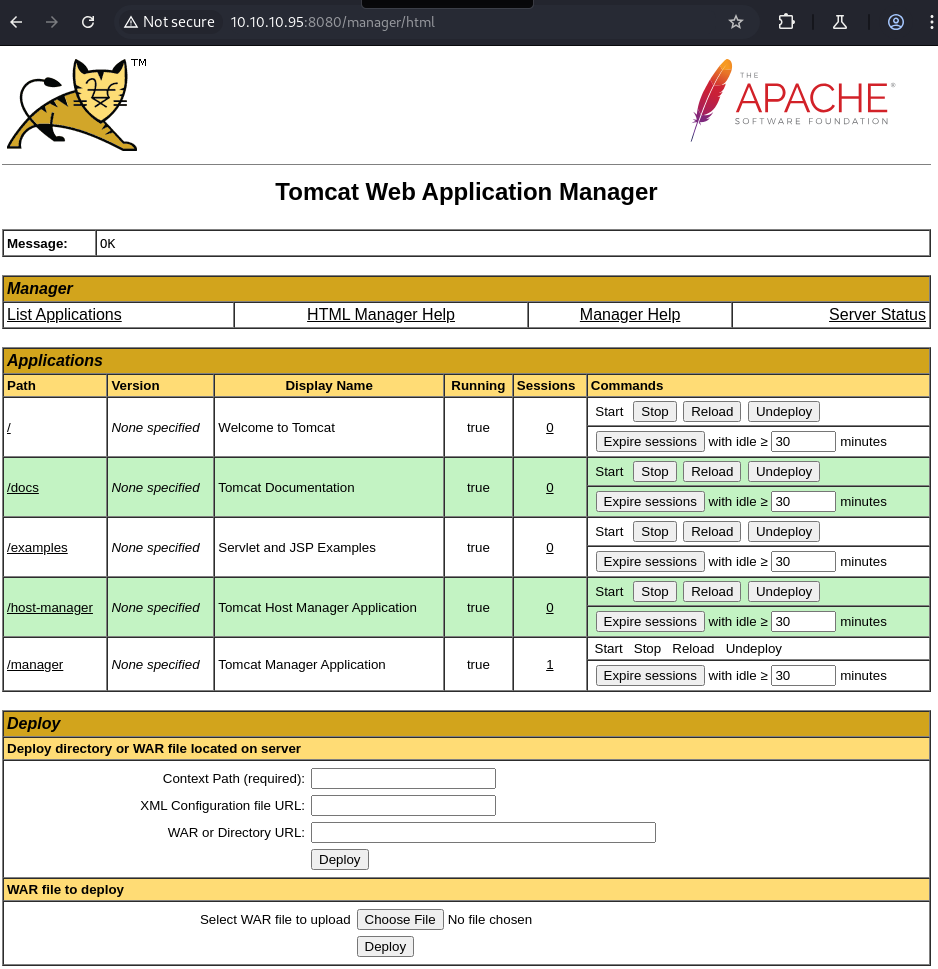Open the Manager Help link
The image size is (938, 969).
pos(630,315)
